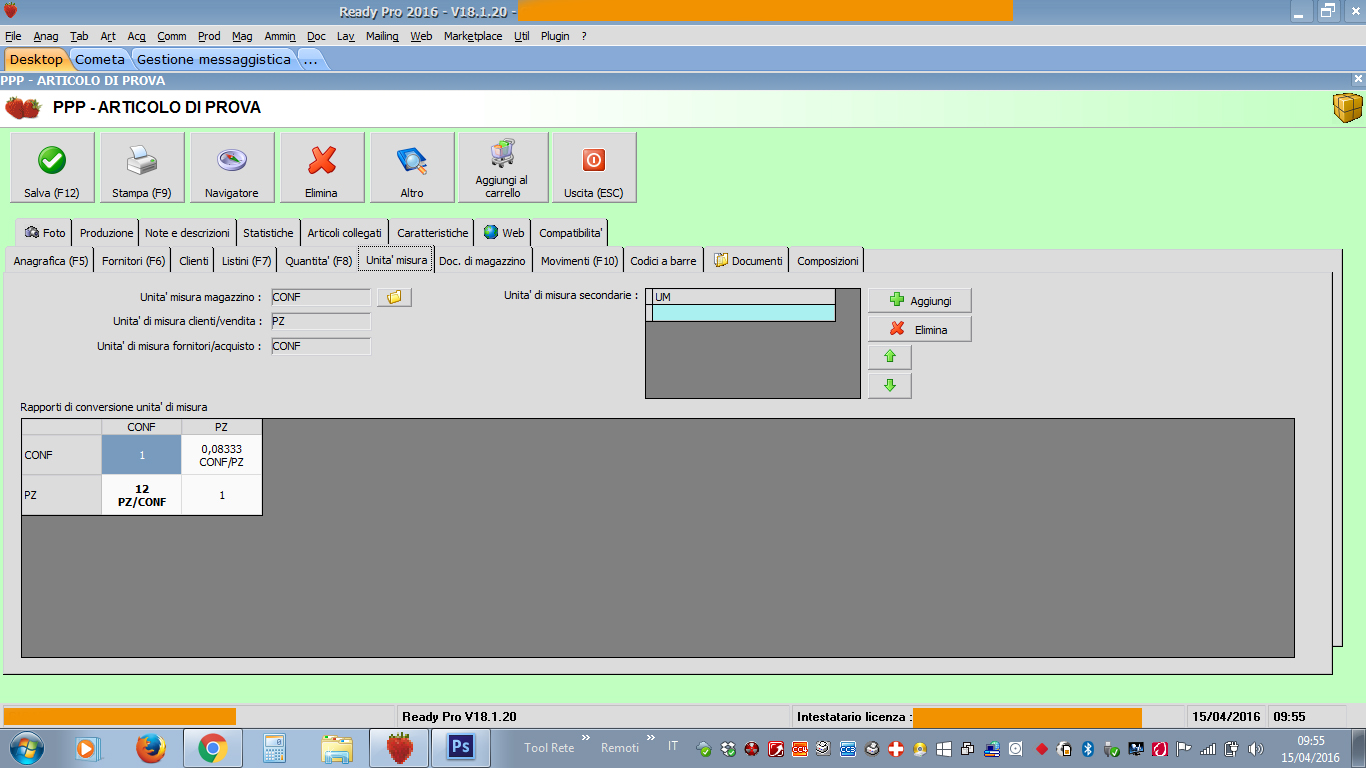Open the File menu

(x=13, y=36)
